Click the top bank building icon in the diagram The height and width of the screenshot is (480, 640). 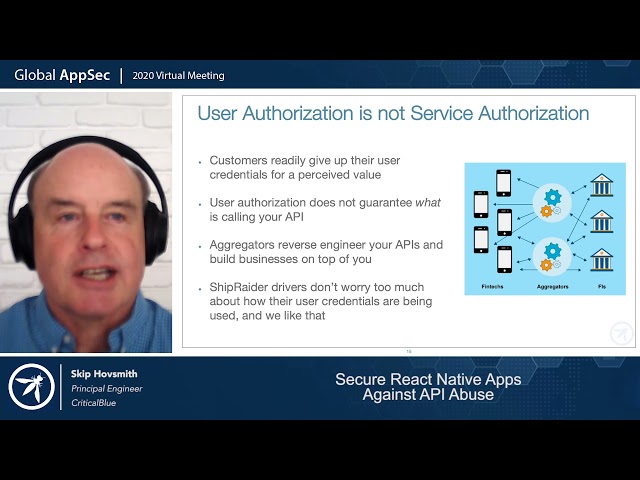point(602,185)
